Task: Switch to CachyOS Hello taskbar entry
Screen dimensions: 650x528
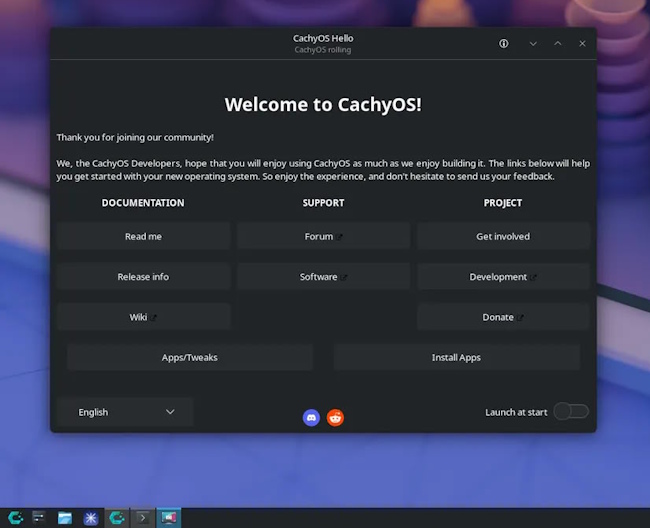Action: point(116,518)
